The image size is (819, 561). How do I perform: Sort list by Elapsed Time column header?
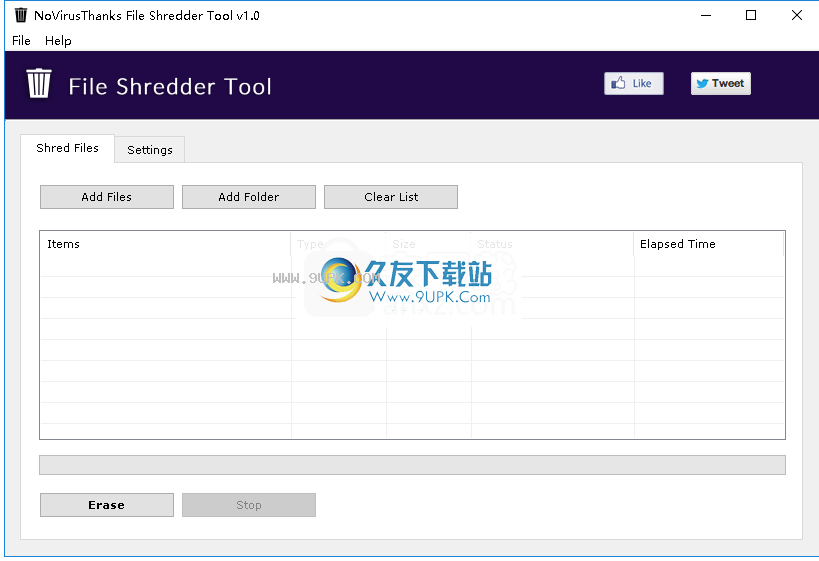(709, 244)
